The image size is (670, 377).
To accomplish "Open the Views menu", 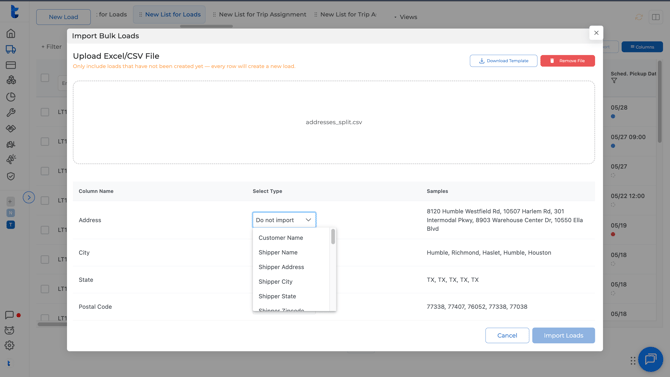I will pyautogui.click(x=406, y=17).
